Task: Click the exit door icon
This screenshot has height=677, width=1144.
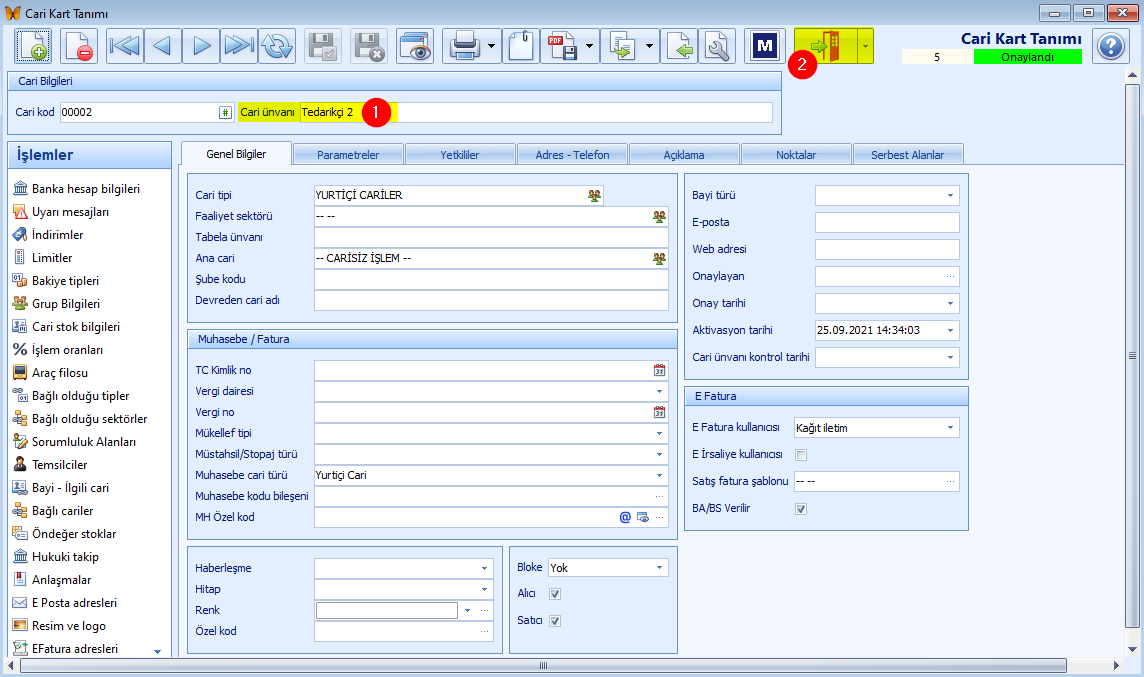Action: coord(825,46)
